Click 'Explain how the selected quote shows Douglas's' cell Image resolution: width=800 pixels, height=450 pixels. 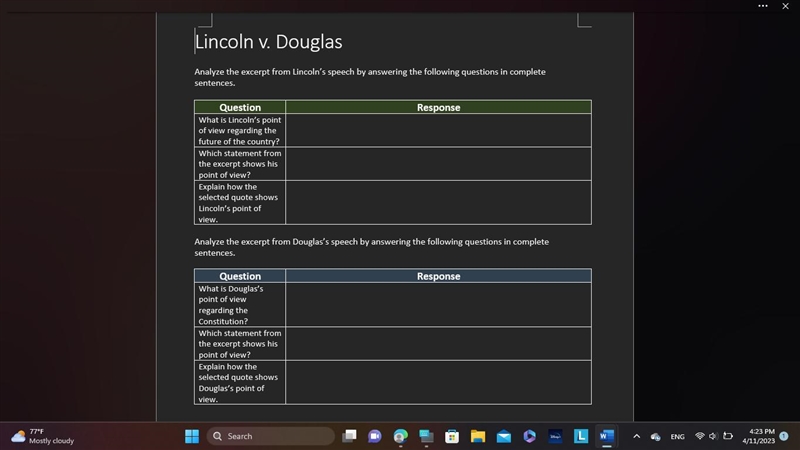(x=240, y=383)
